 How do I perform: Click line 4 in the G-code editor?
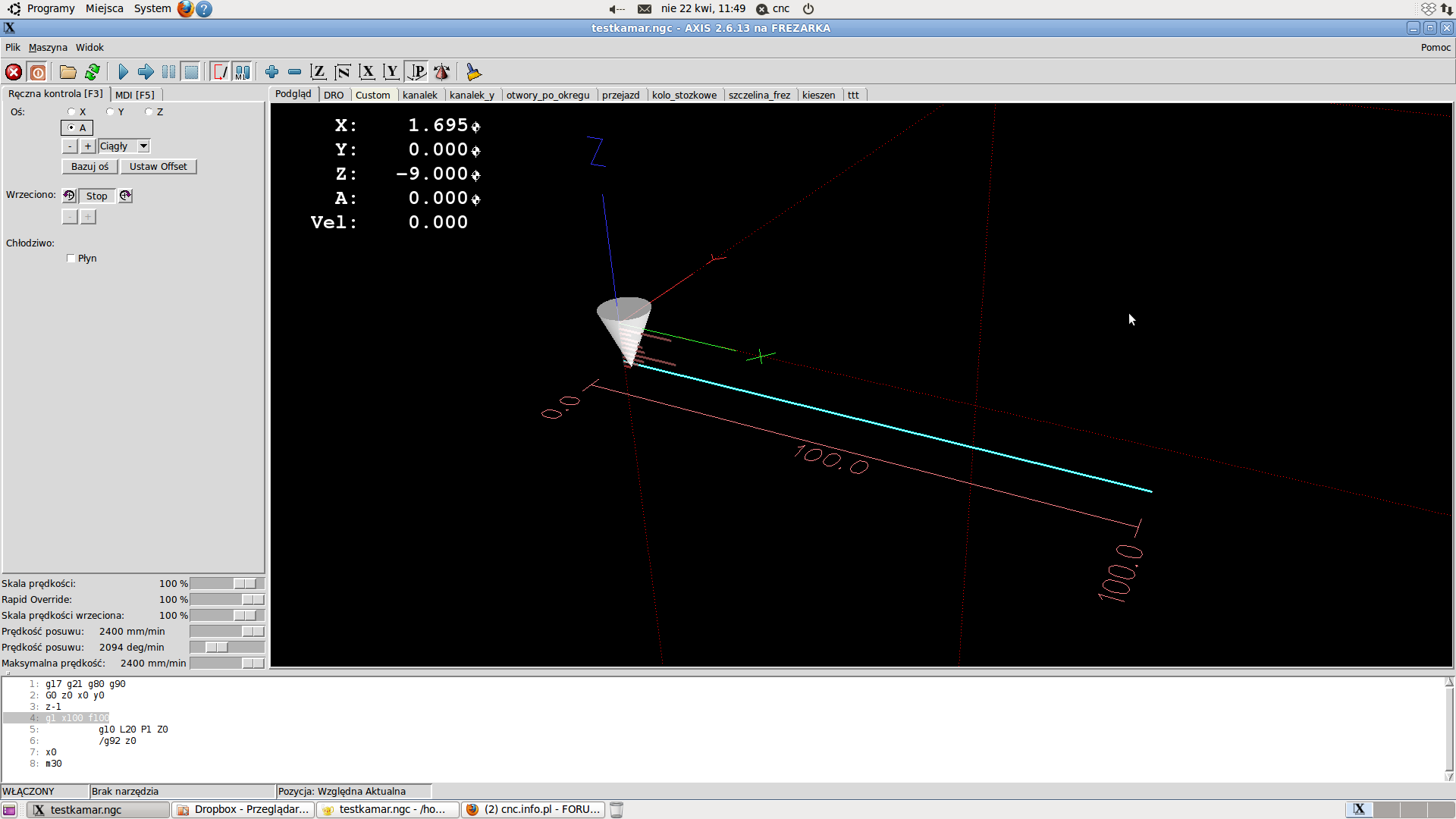pyautogui.click(x=76, y=717)
